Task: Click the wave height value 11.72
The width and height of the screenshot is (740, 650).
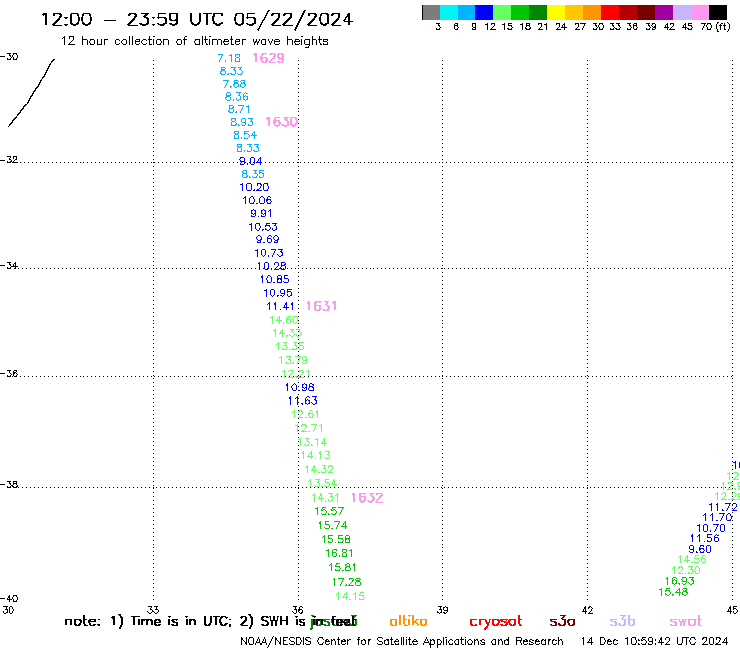Action: [x=723, y=507]
